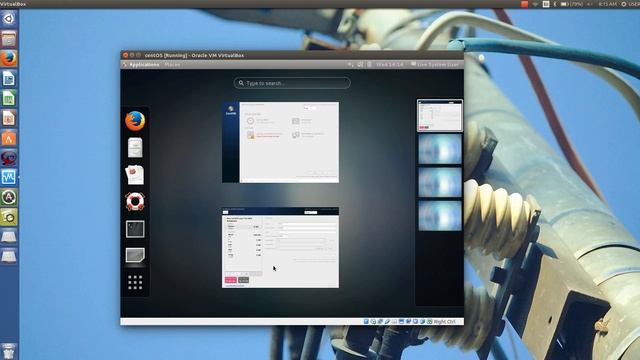Viewport: 640px width, 360px height.
Task: Open Software Updater from the Ubuntu launcher
Action: click(x=9, y=197)
